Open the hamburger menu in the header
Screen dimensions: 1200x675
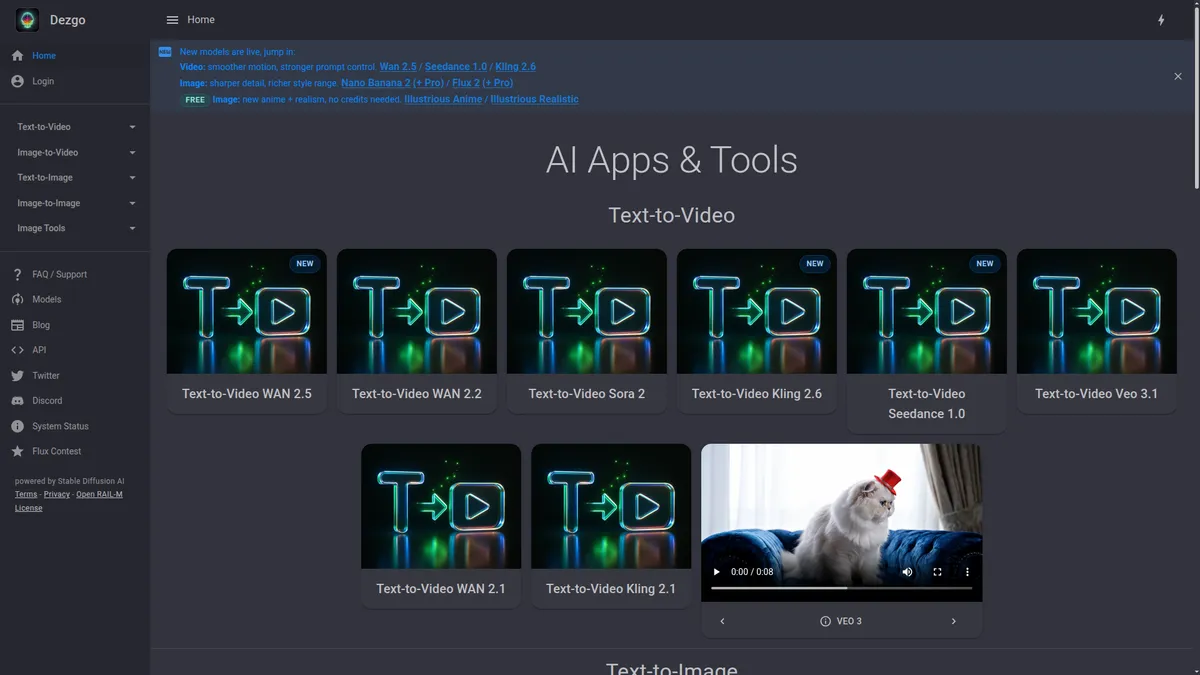point(172,20)
